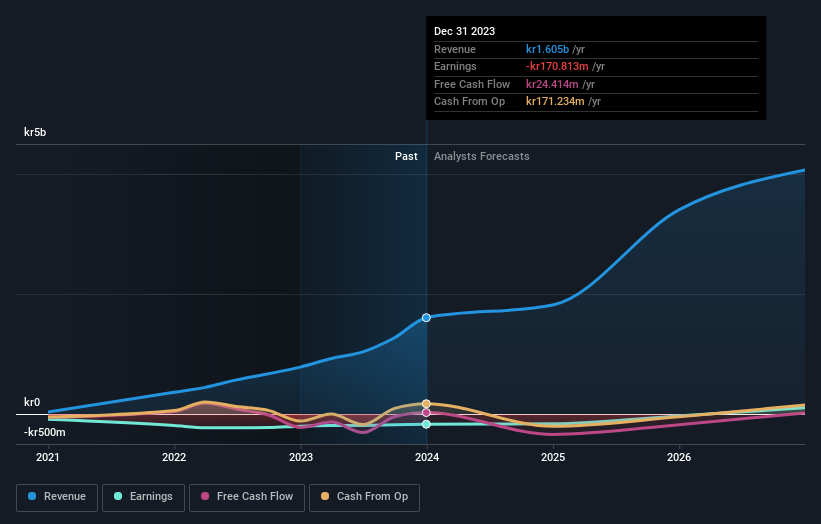Viewport: 821px width, 524px height.
Task: Click the Cash From Op label in tooltip
Action: click(x=470, y=102)
